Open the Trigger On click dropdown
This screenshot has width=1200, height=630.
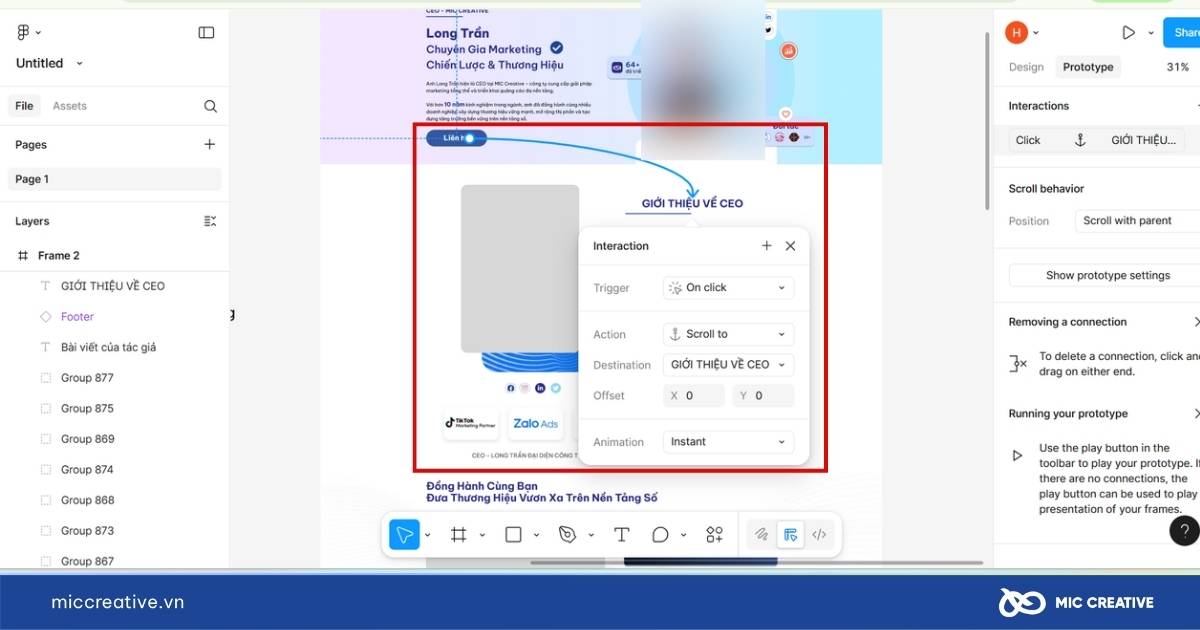(728, 288)
